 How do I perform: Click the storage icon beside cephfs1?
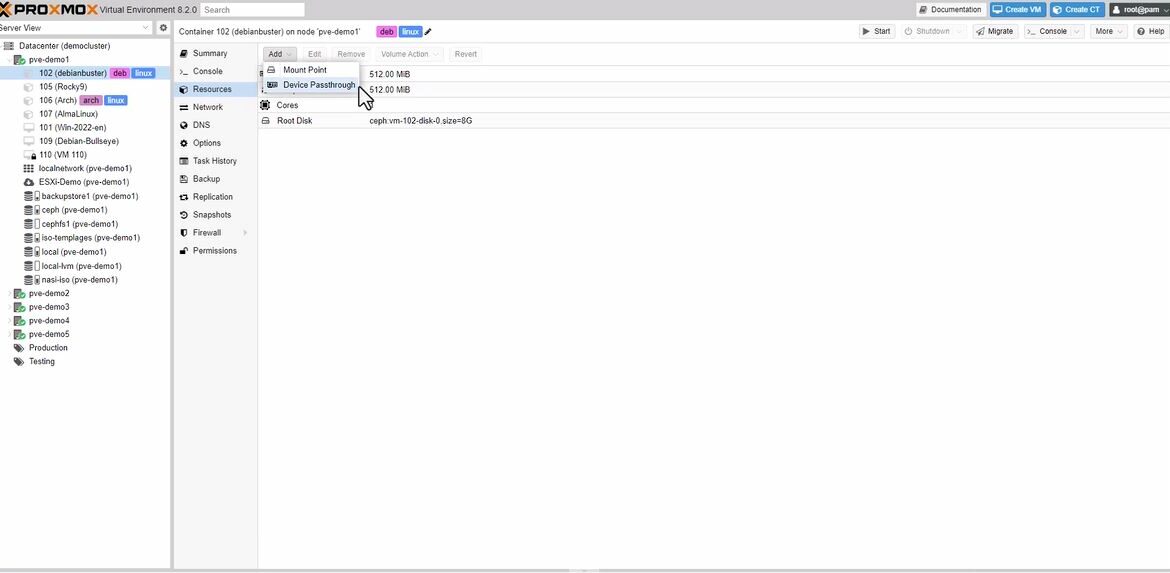pos(31,224)
